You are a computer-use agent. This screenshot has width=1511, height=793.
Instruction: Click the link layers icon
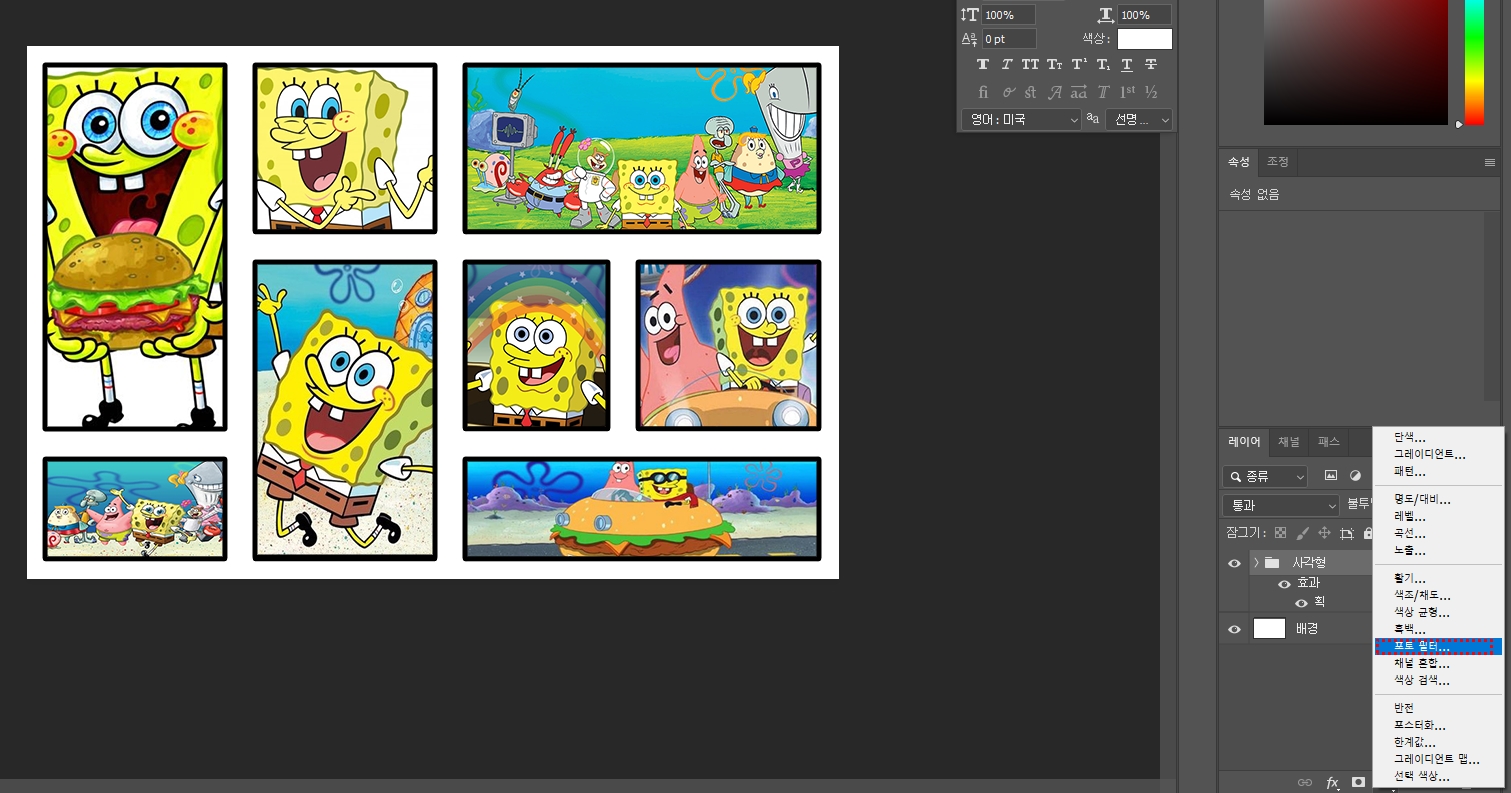click(1304, 782)
